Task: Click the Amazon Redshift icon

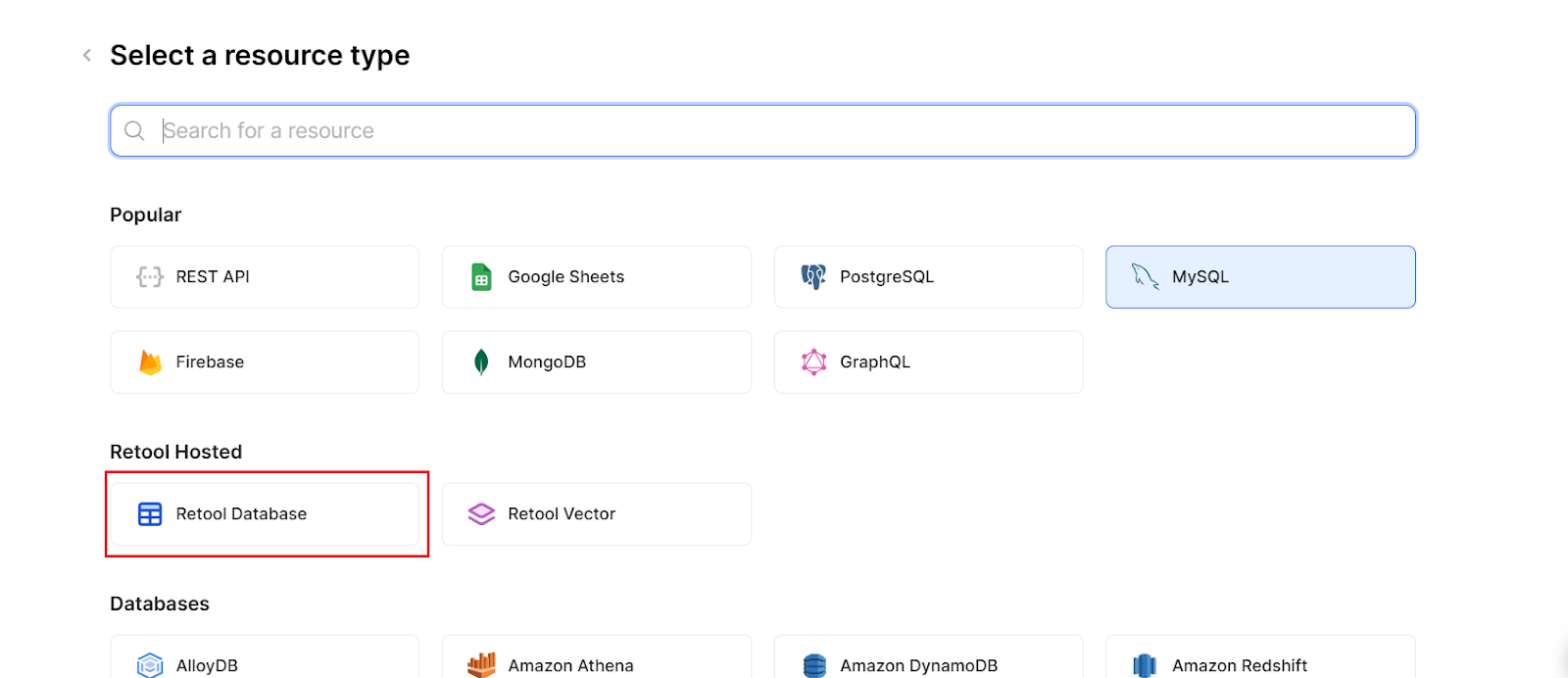Action: [1145, 666]
